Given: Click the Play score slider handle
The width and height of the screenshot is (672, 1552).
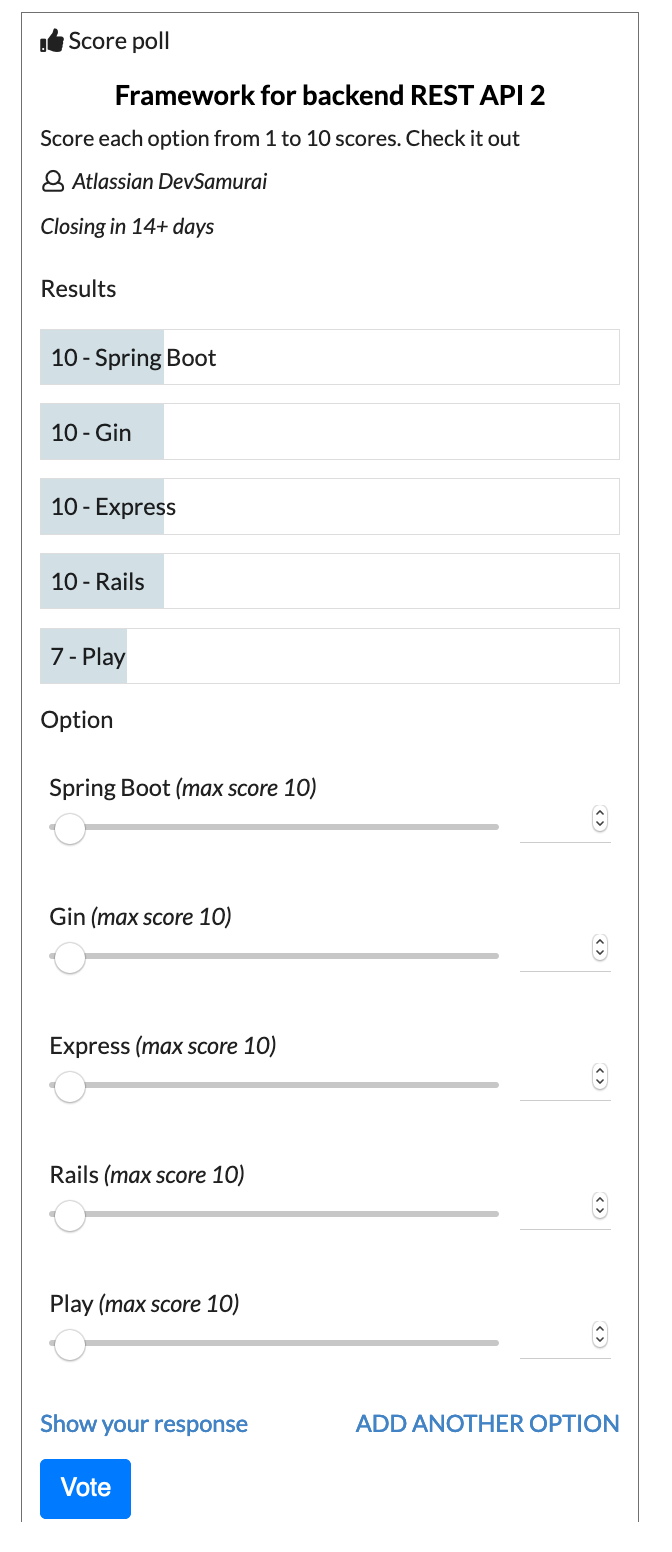Looking at the screenshot, I should click(69, 1344).
